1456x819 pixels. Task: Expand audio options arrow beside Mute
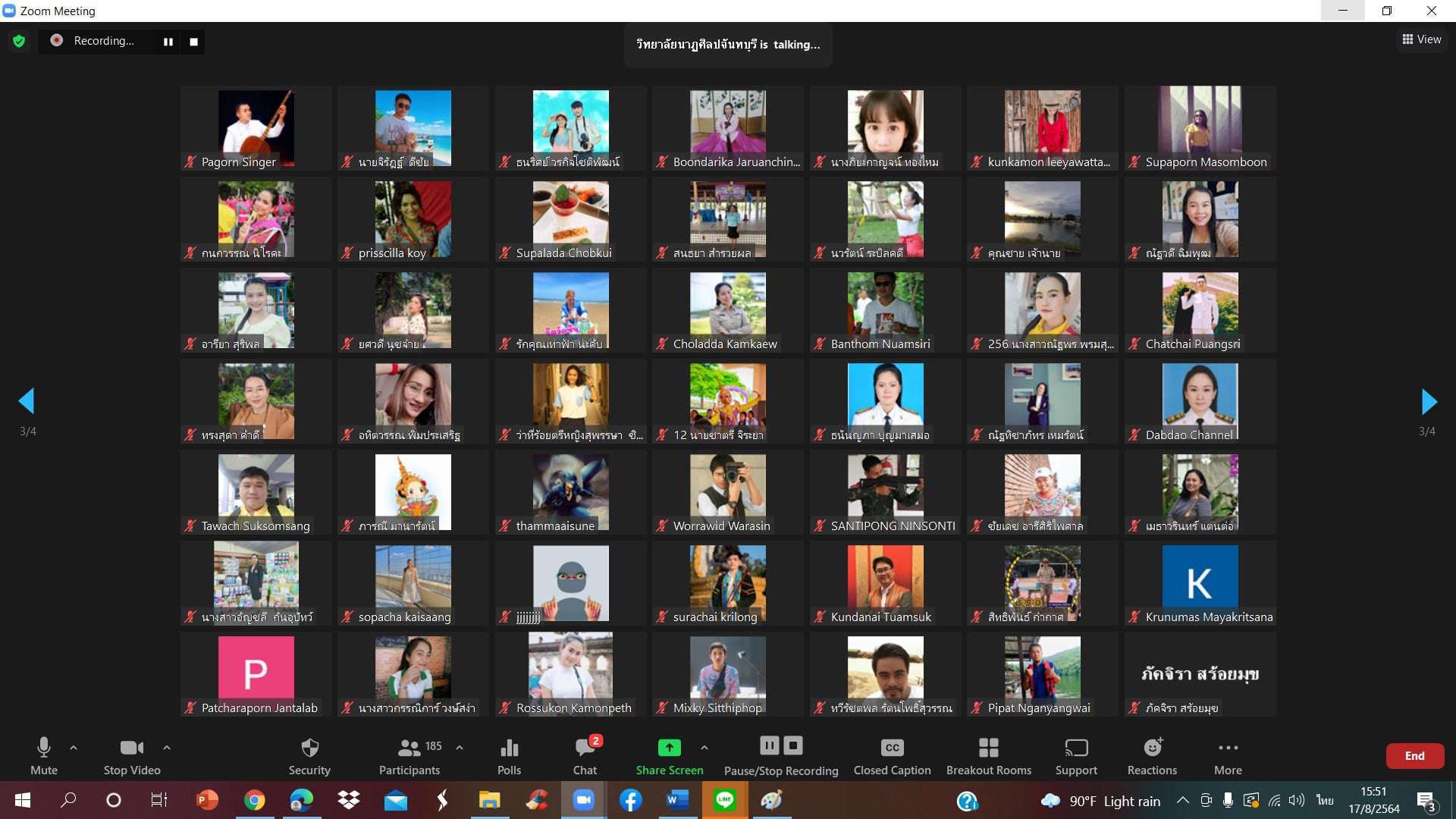pos(74,748)
